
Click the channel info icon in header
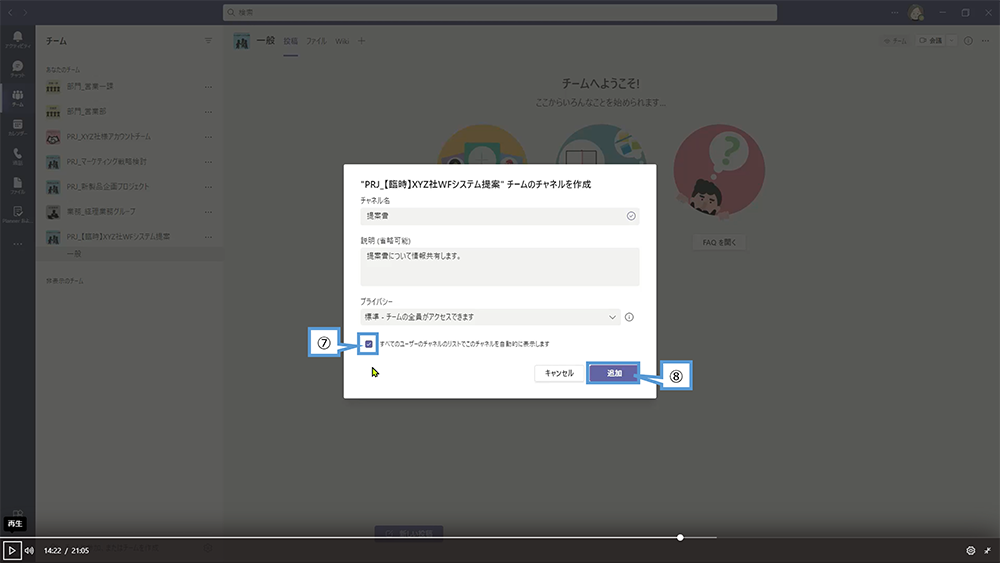[x=968, y=41]
